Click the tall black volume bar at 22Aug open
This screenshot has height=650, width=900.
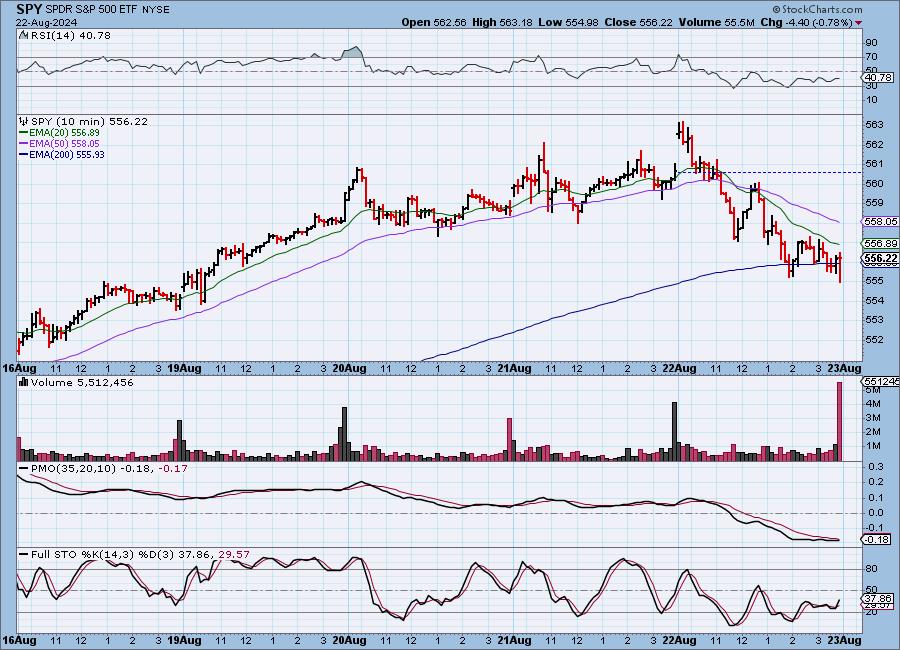674,432
